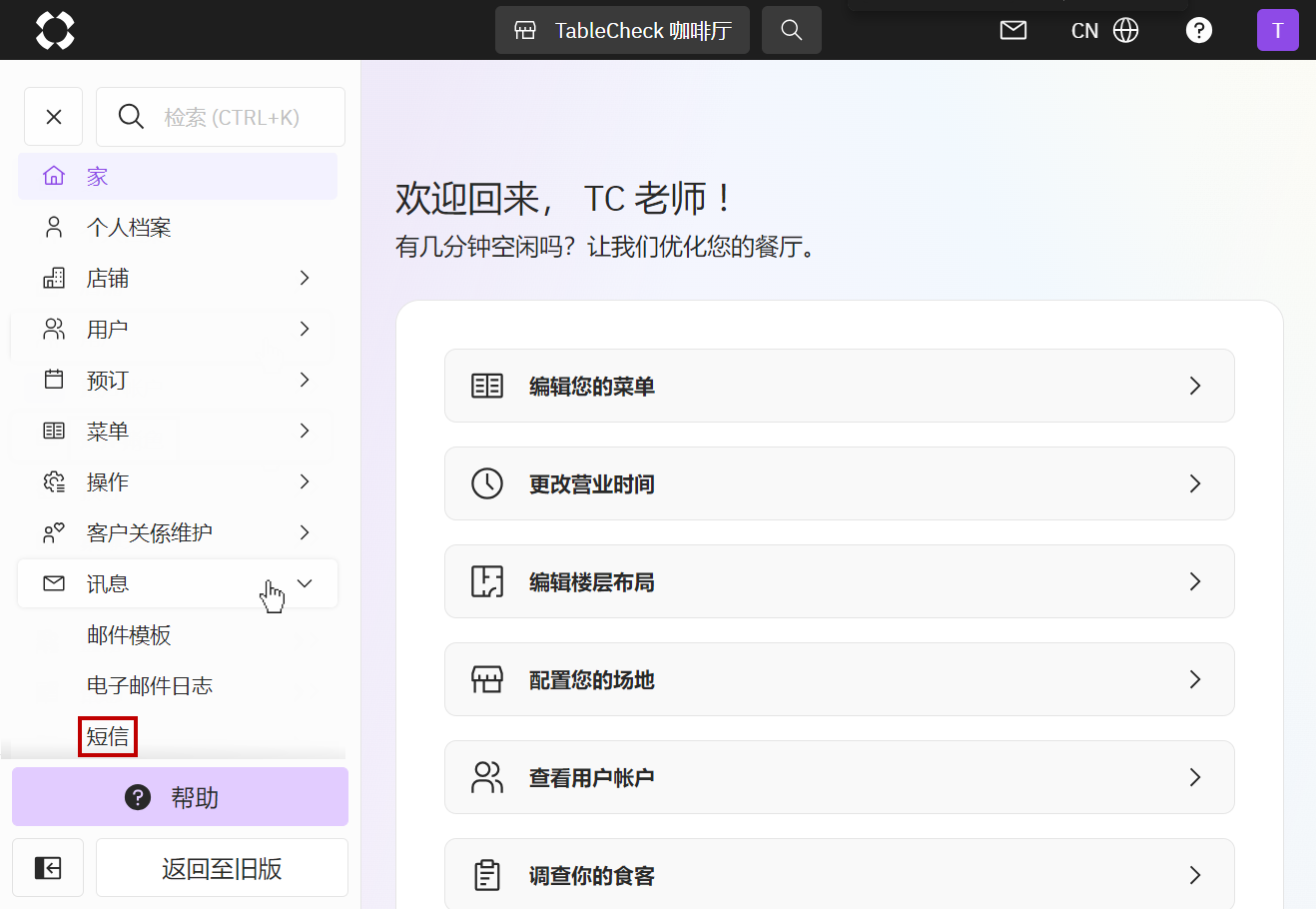The image size is (1316, 909).
Task: Expand the 操作 submenu chevron
Action: click(305, 481)
